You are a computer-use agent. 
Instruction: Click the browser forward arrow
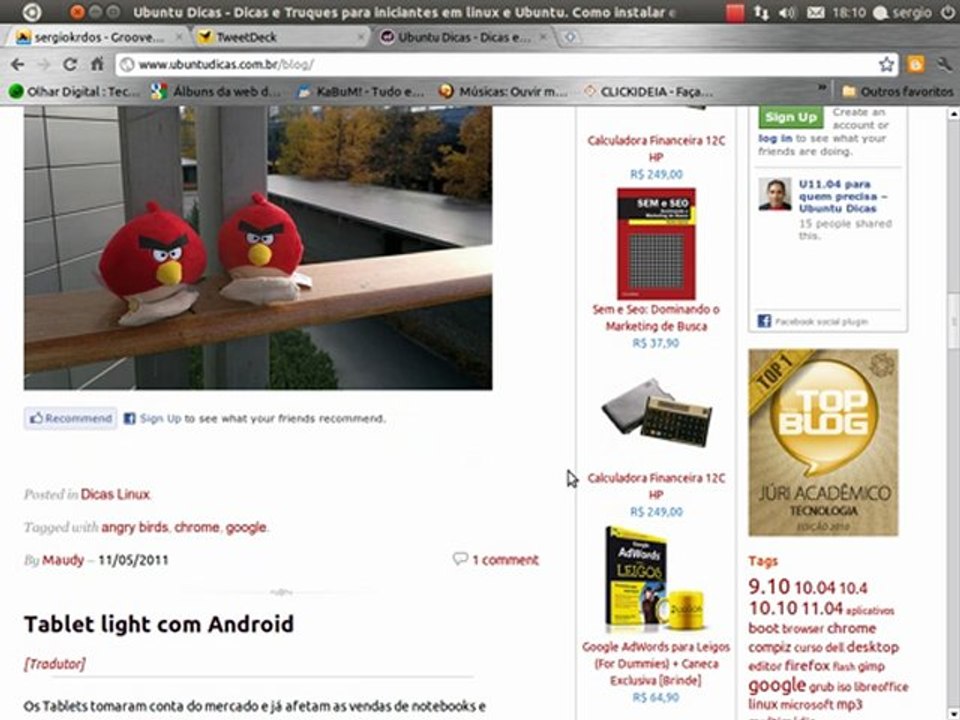(43, 64)
